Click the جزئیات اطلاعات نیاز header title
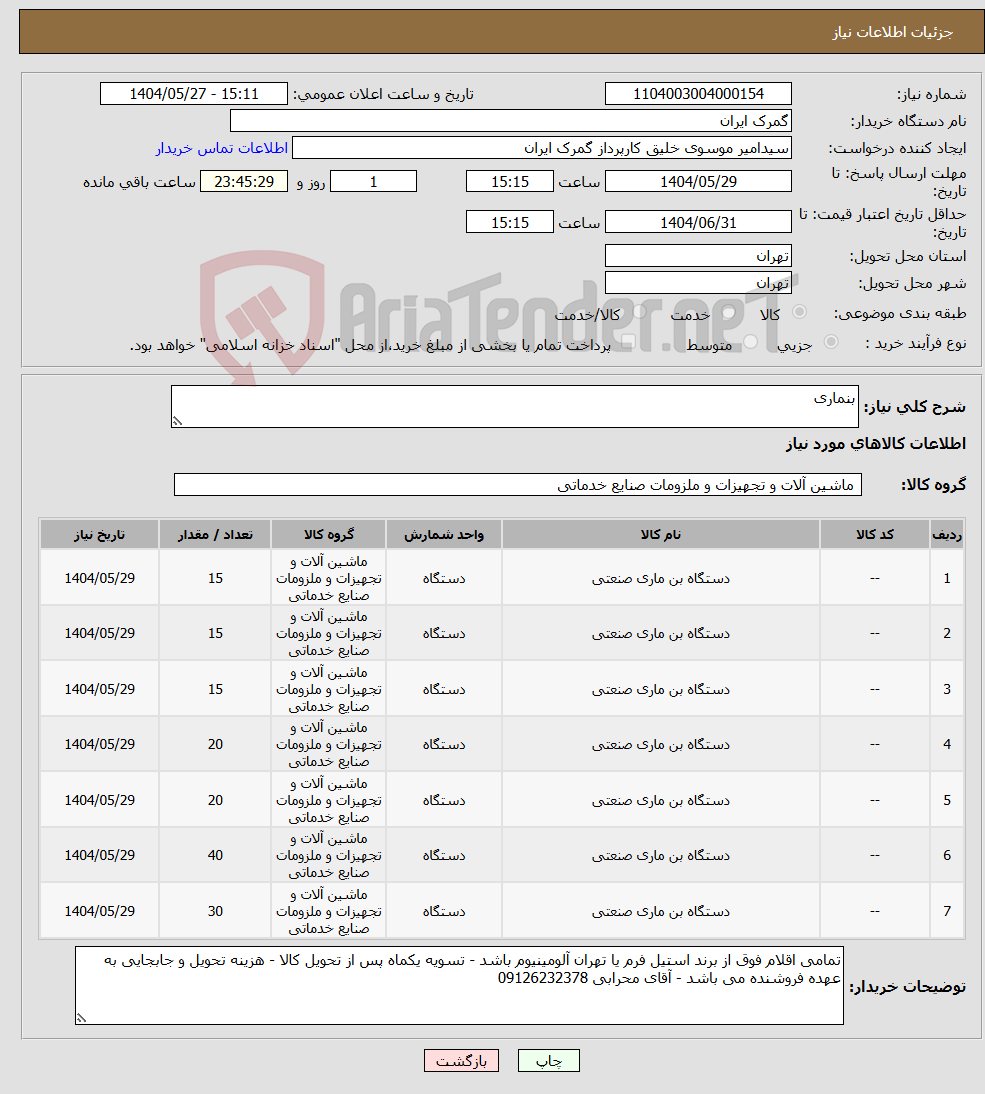Viewport: 985px width, 1094px height. tap(892, 32)
